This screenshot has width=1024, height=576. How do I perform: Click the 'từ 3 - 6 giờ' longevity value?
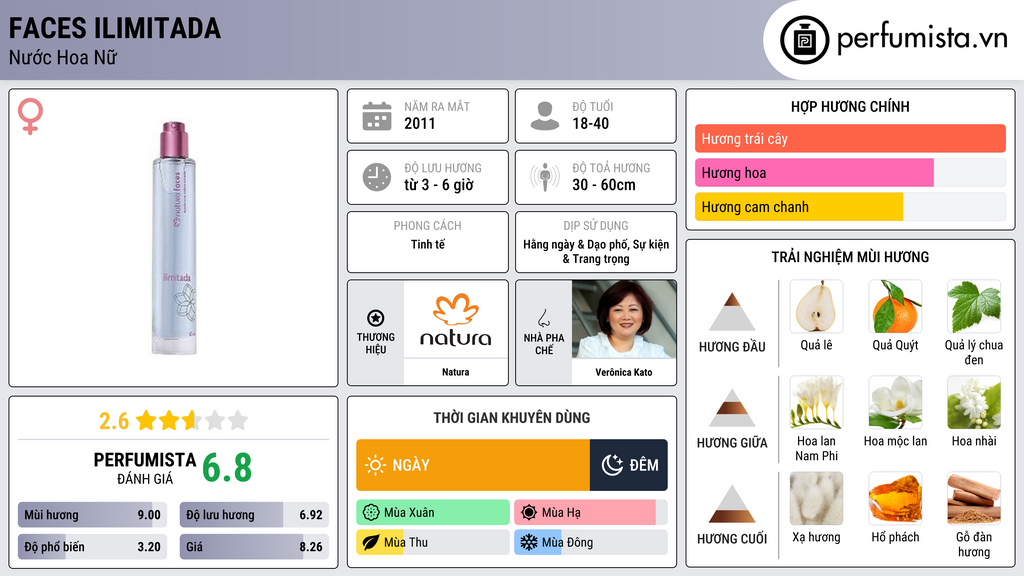click(x=438, y=185)
